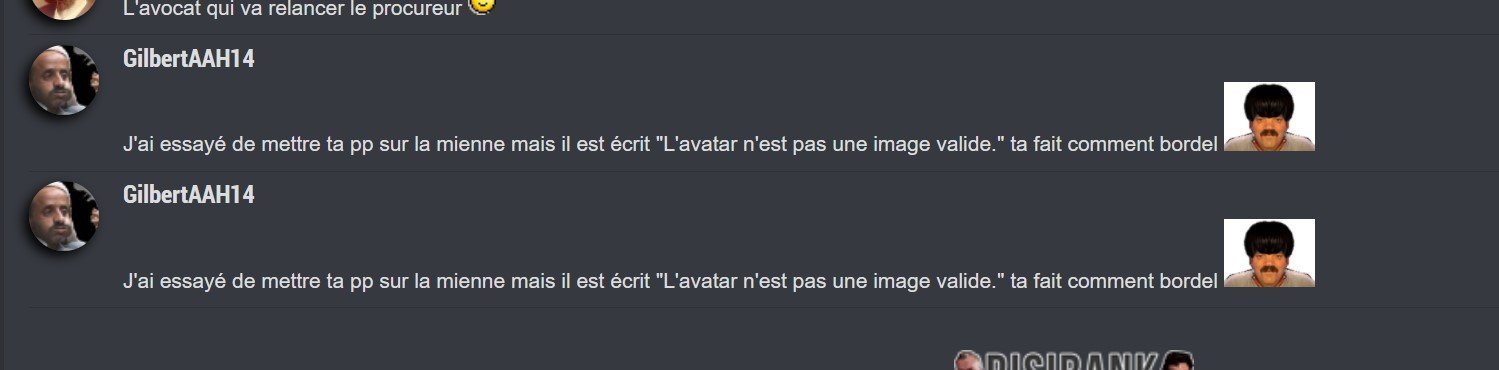The width and height of the screenshot is (1499, 370).
Task: Open the GilbertAAH14 username of the first post
Action: coord(188,59)
